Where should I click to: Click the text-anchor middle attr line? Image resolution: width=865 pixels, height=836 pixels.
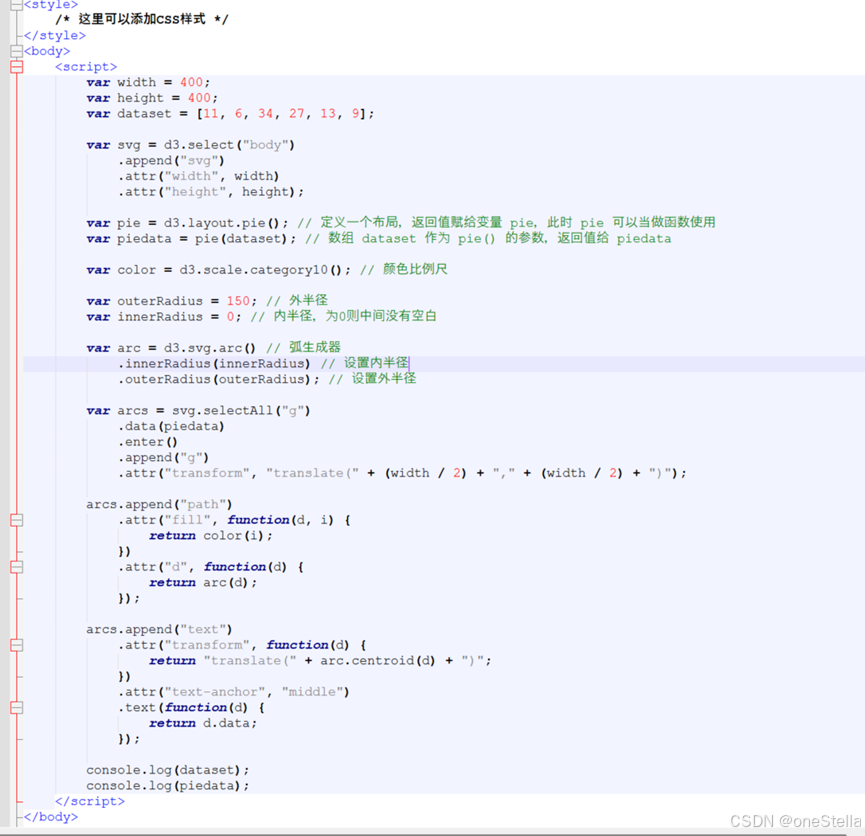[233, 693]
